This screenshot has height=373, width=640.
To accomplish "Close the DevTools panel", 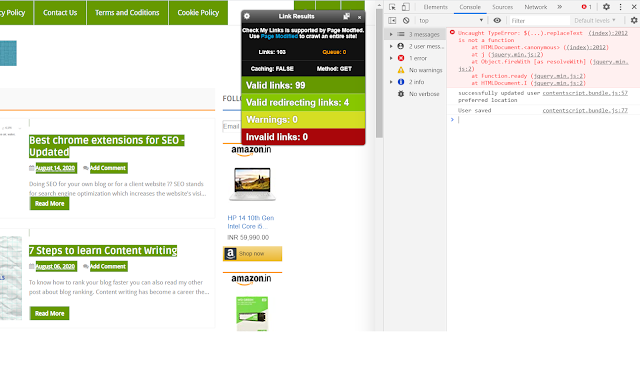I will pyautogui.click(x=634, y=7).
